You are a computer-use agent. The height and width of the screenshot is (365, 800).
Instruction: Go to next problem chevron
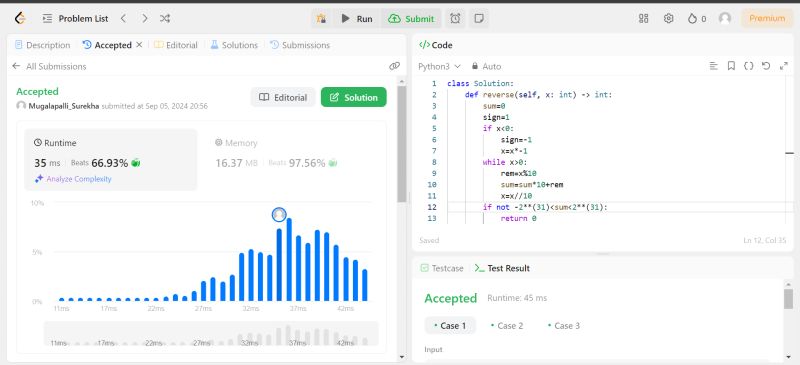tap(144, 19)
